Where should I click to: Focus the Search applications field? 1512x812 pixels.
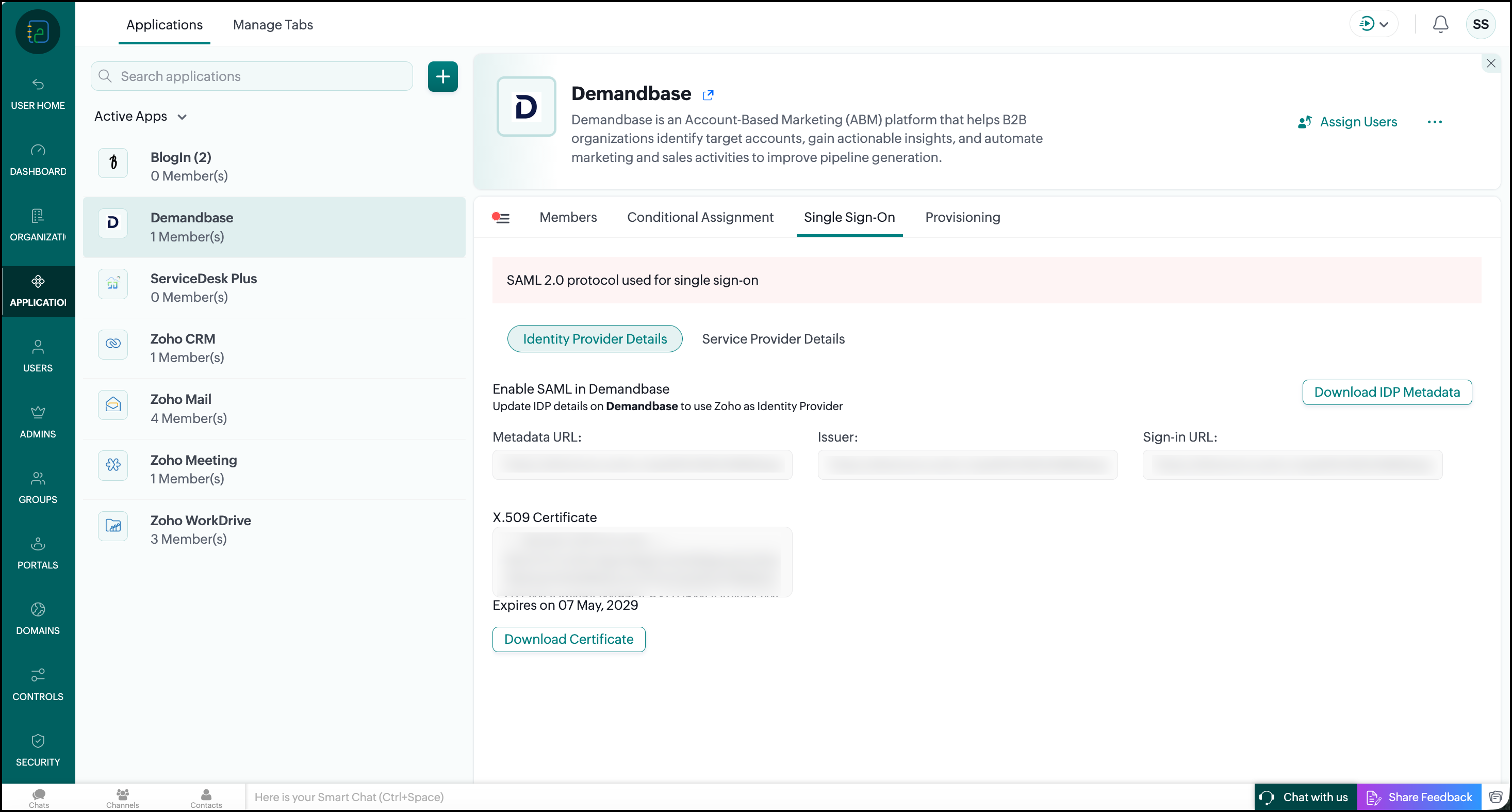coord(252,76)
